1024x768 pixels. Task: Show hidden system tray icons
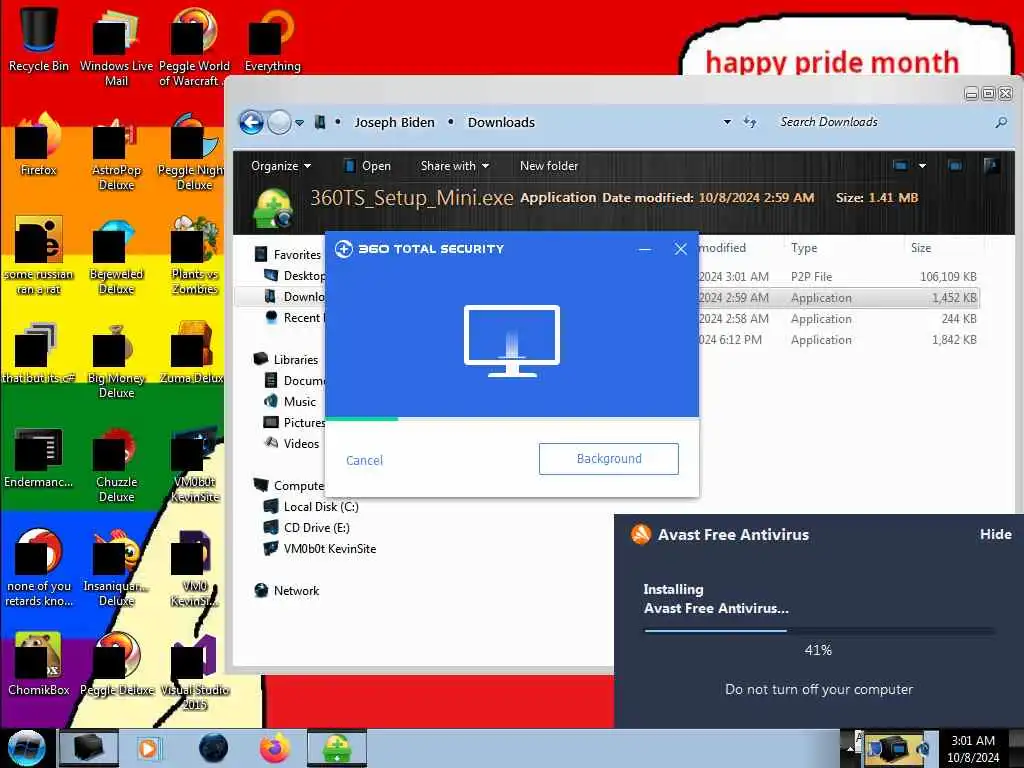click(850, 748)
